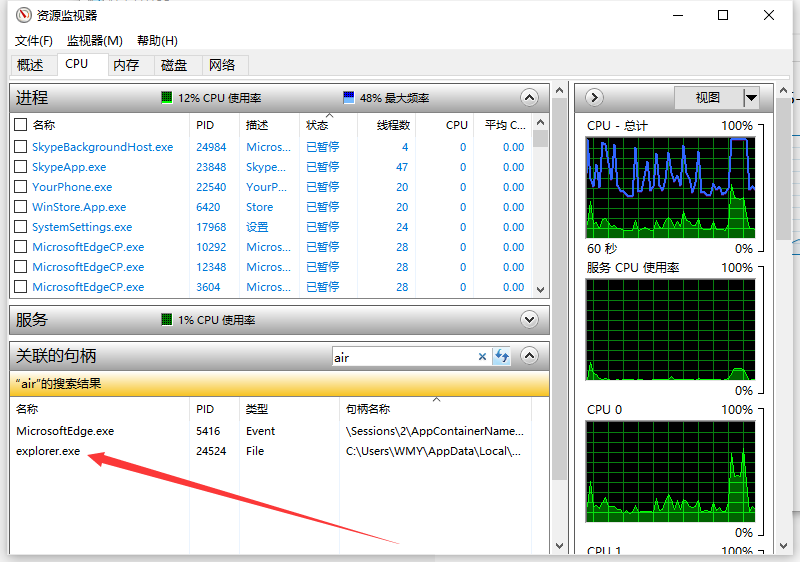Collapse the graph pane with arrow button
Screen dimensions: 800x562
[x=594, y=97]
